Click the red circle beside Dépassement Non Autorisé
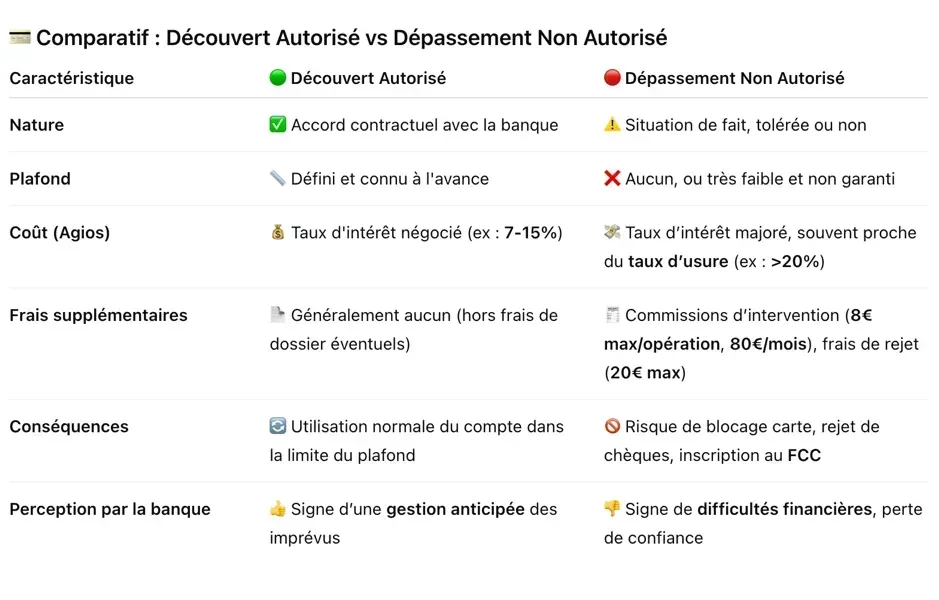 [x=612, y=78]
